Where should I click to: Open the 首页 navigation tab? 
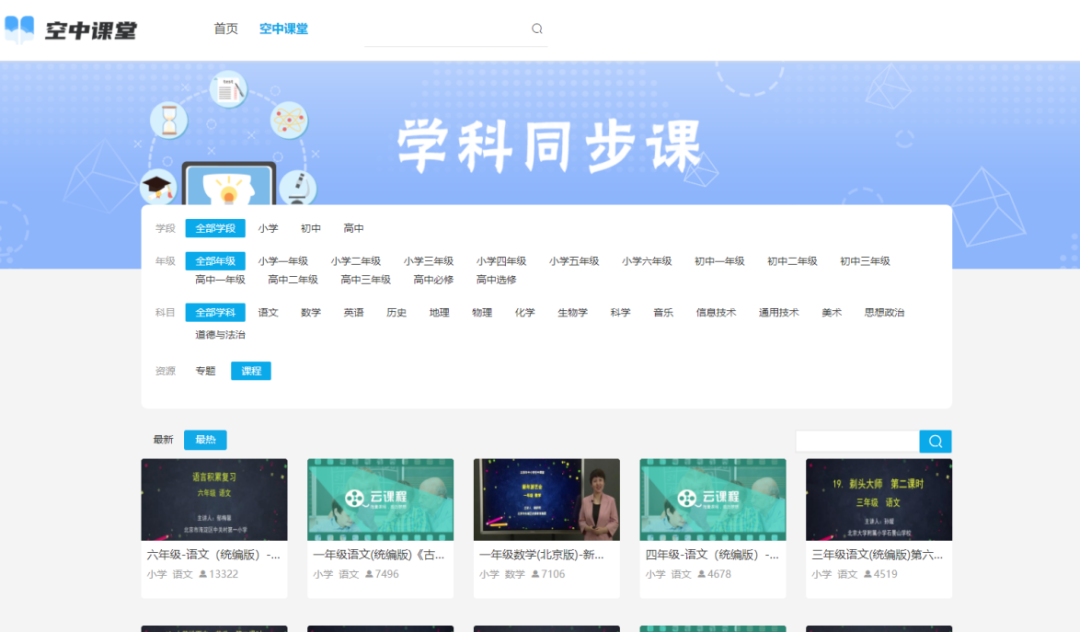pos(226,29)
